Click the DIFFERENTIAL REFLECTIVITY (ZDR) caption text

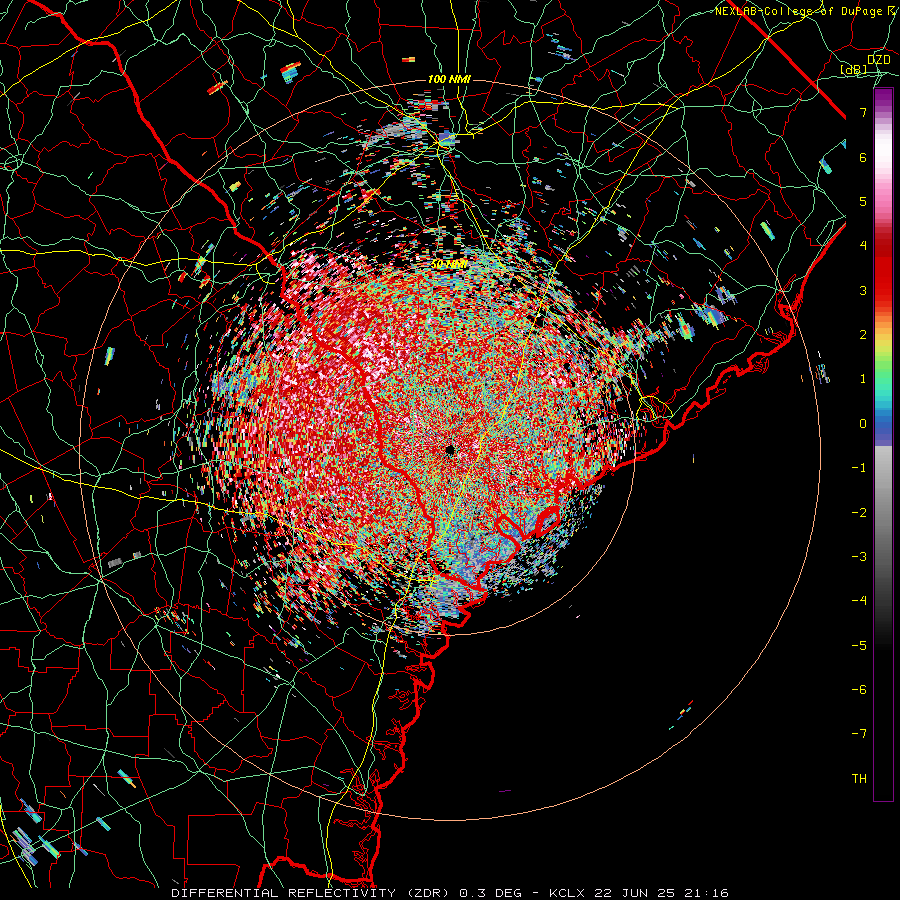[312, 893]
